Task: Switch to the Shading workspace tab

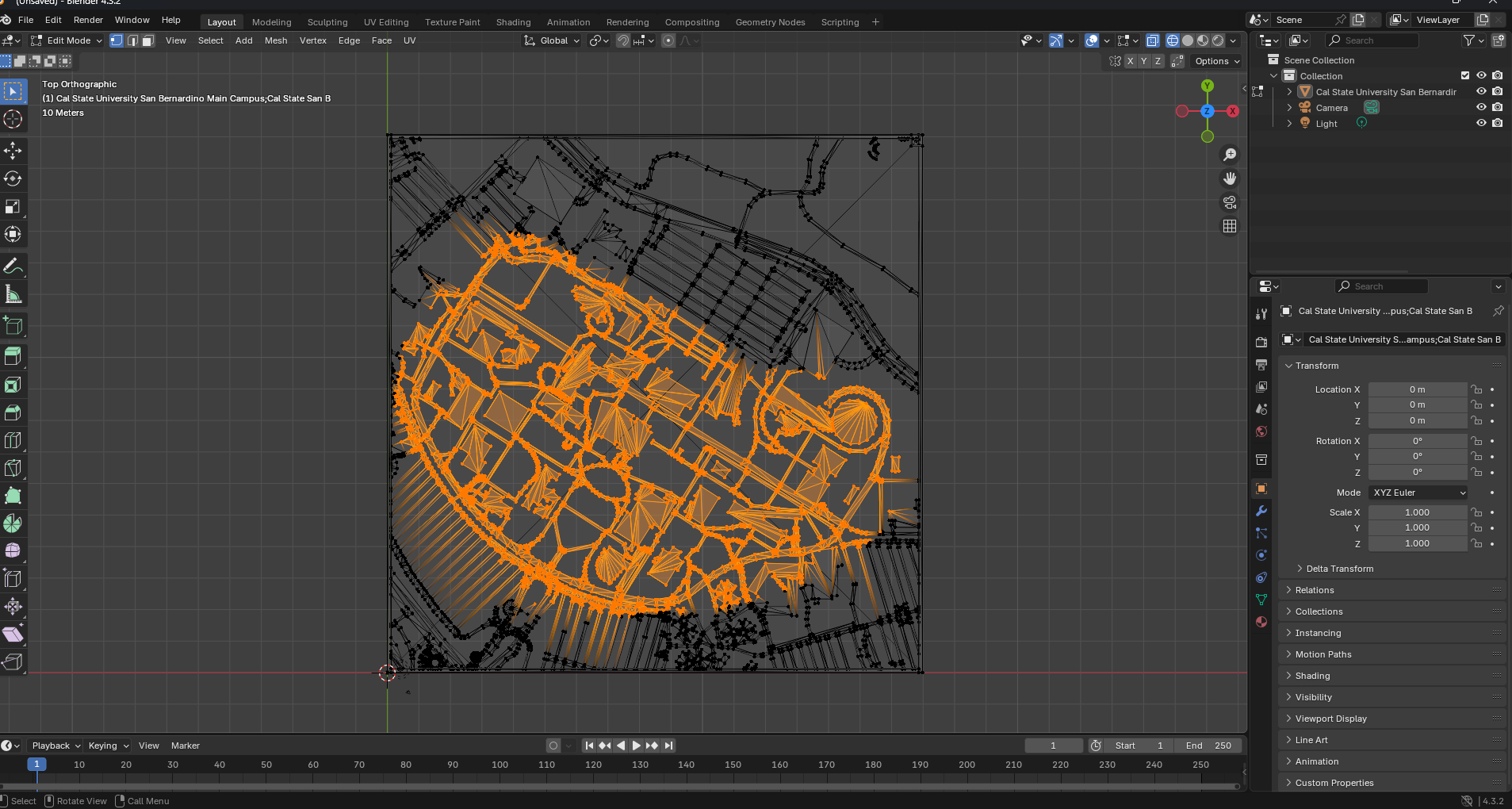Action: click(513, 22)
